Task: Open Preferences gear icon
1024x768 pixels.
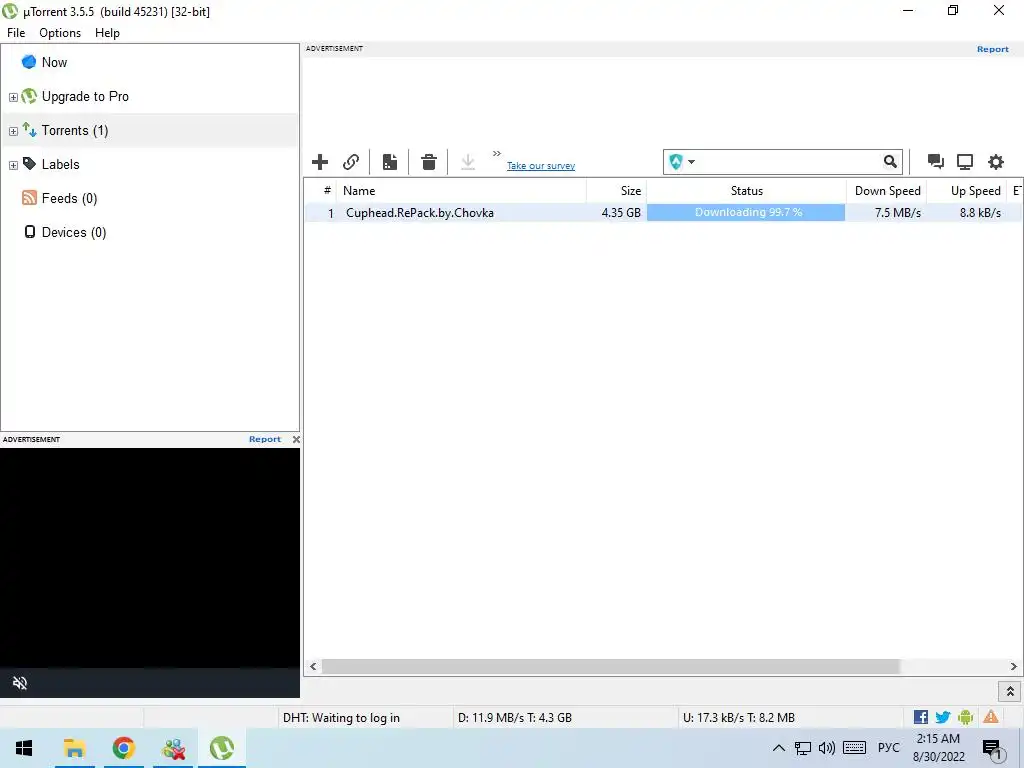Action: coord(995,161)
